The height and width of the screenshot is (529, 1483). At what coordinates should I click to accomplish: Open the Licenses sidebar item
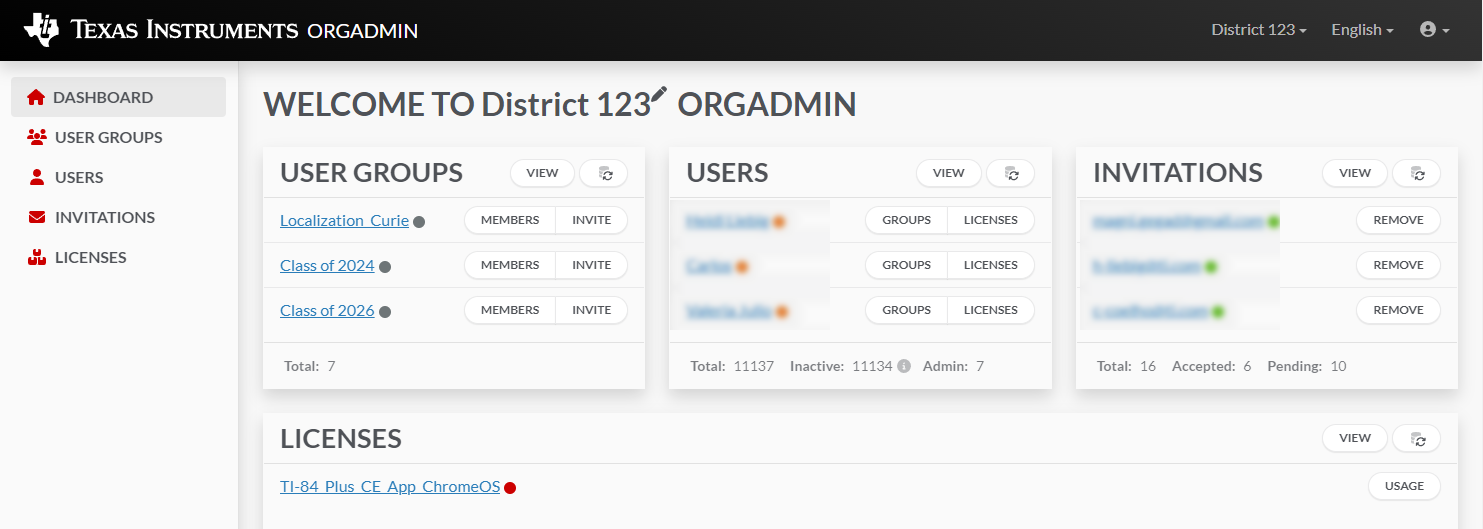tap(90, 257)
